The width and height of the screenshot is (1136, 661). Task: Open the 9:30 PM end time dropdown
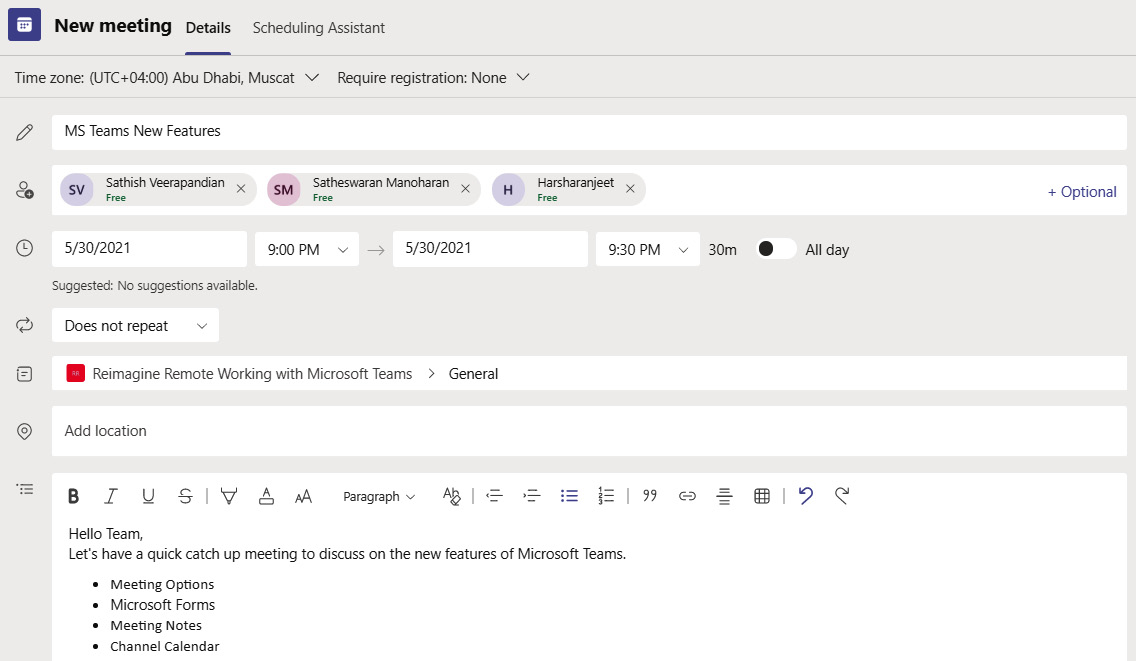click(648, 249)
